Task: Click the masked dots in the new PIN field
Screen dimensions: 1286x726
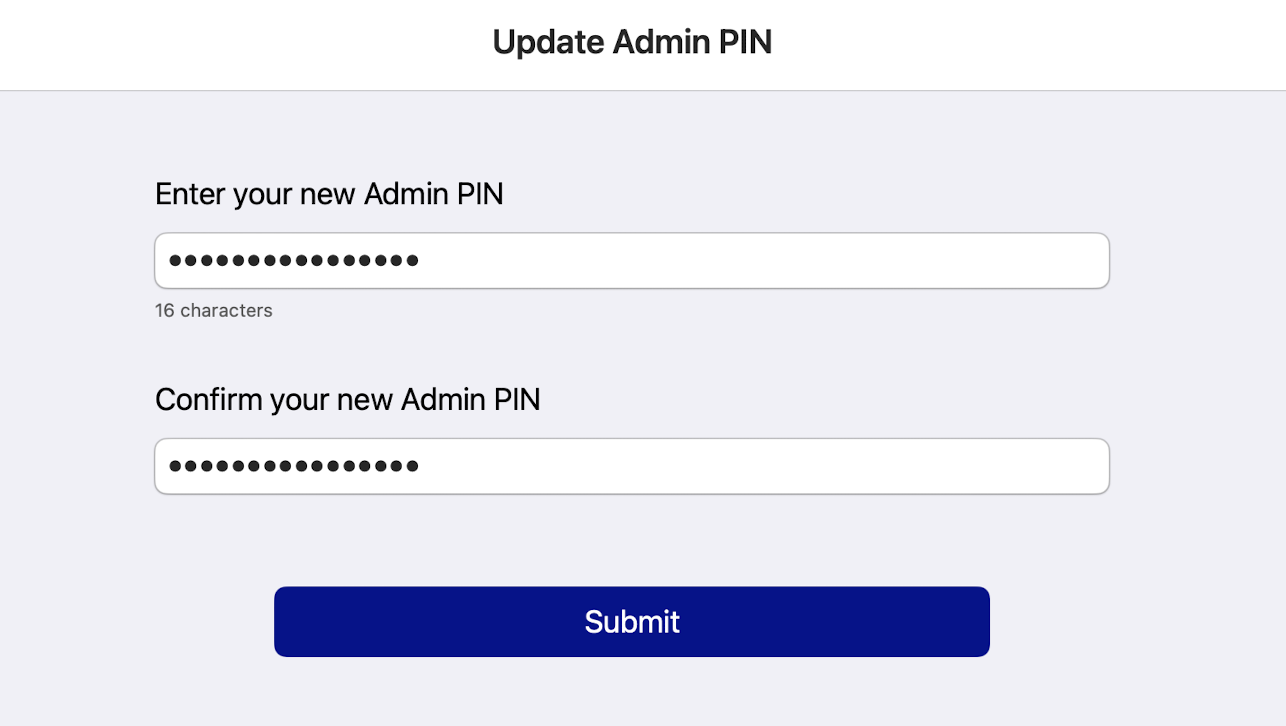Action: tap(294, 261)
